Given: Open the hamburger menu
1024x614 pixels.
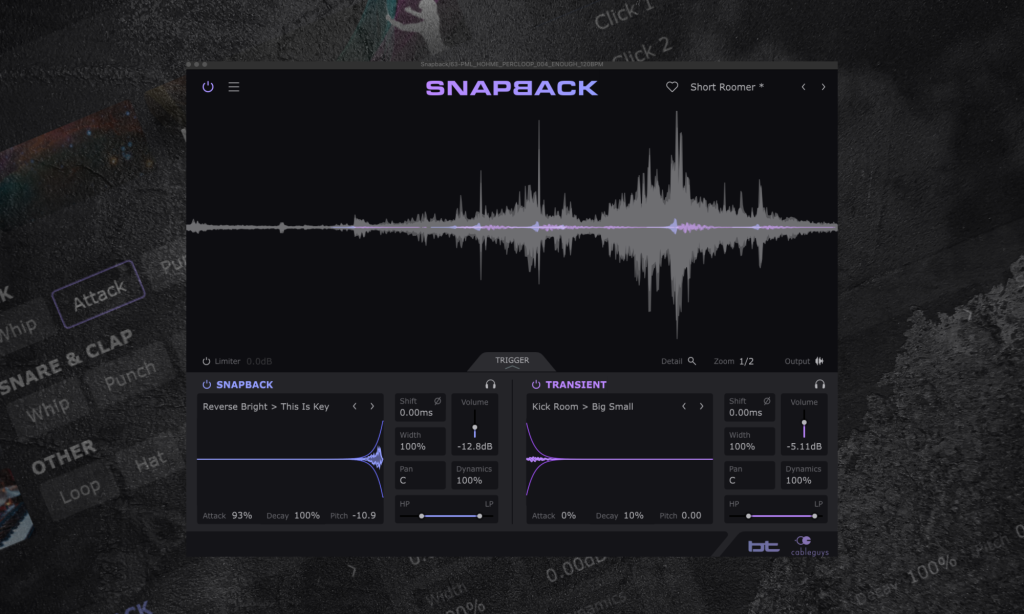Looking at the screenshot, I should coord(234,87).
